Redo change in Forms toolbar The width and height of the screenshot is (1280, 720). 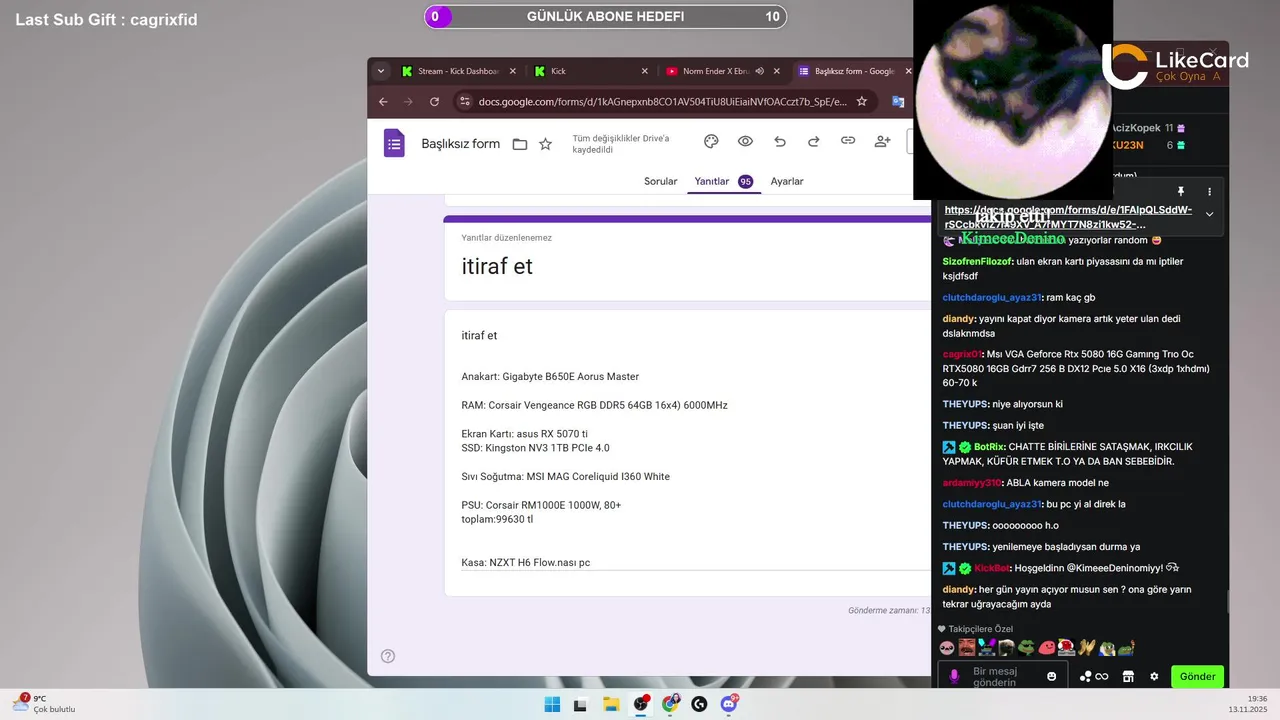click(814, 141)
